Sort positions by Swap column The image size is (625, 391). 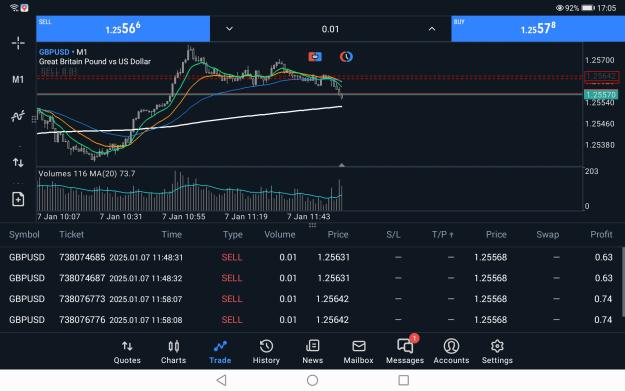tap(548, 234)
